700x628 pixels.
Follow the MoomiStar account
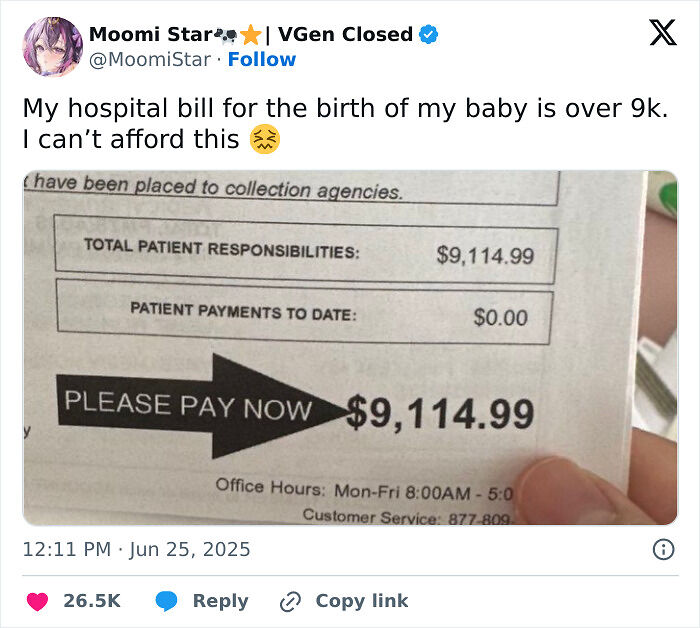click(262, 60)
